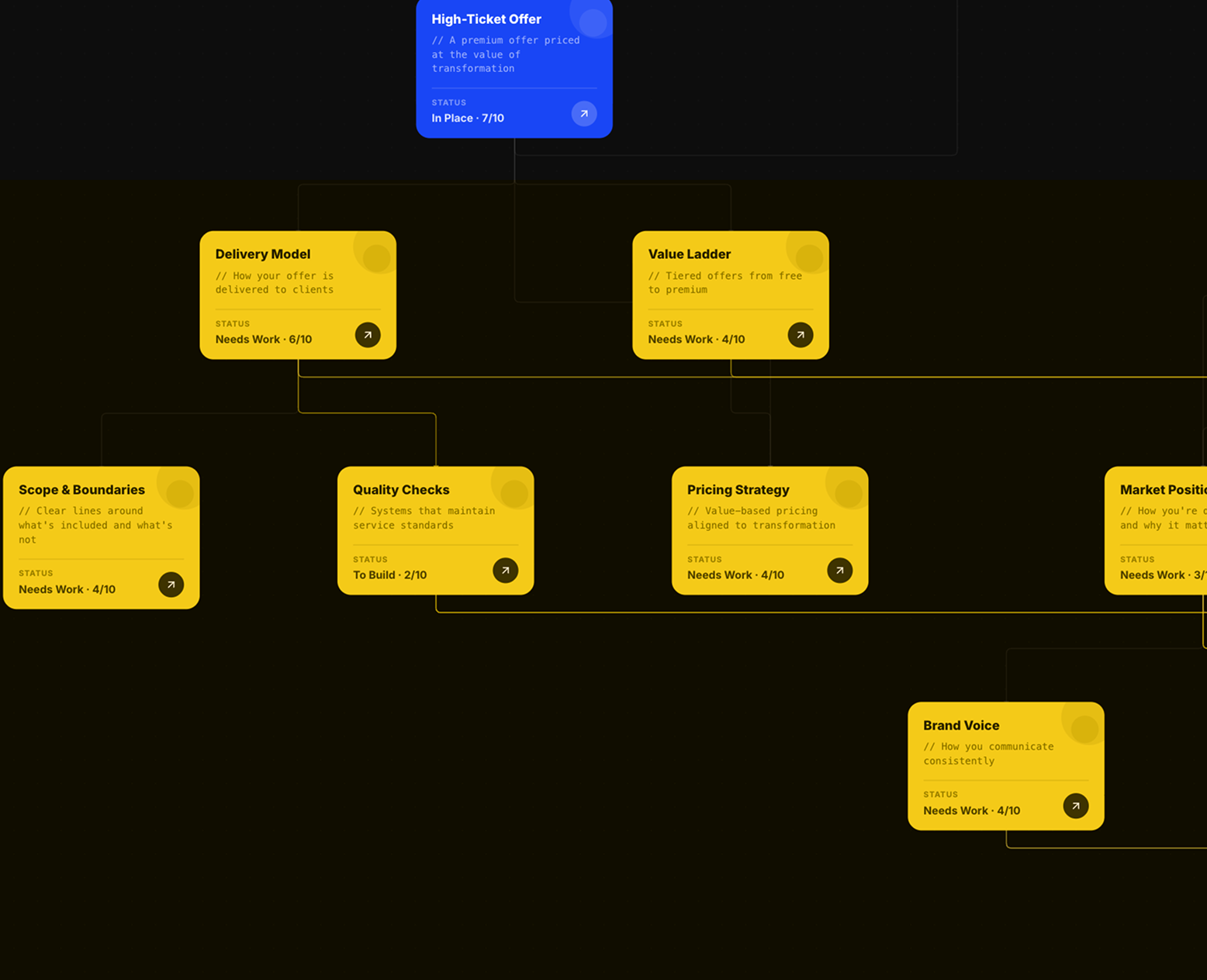This screenshot has height=980, width=1207.
Task: Click 'Needs Work · 6/10' status text
Action: (264, 340)
